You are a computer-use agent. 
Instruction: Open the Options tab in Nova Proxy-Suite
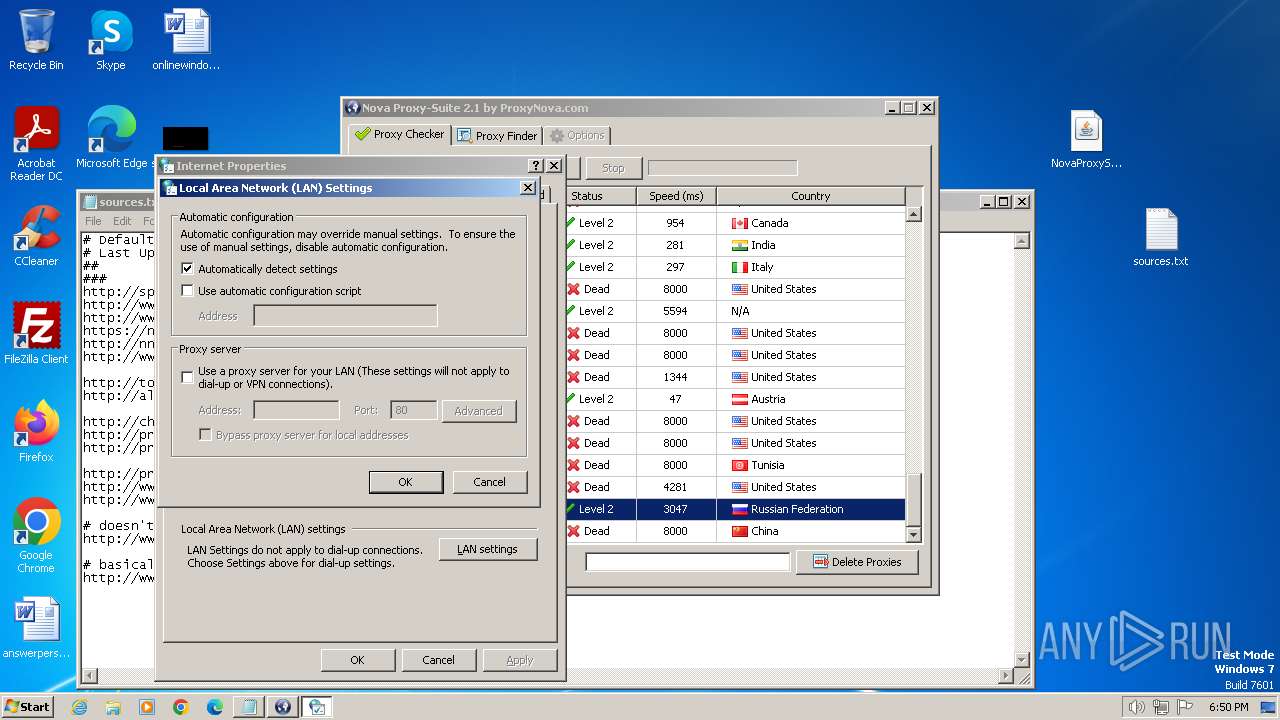coord(576,135)
